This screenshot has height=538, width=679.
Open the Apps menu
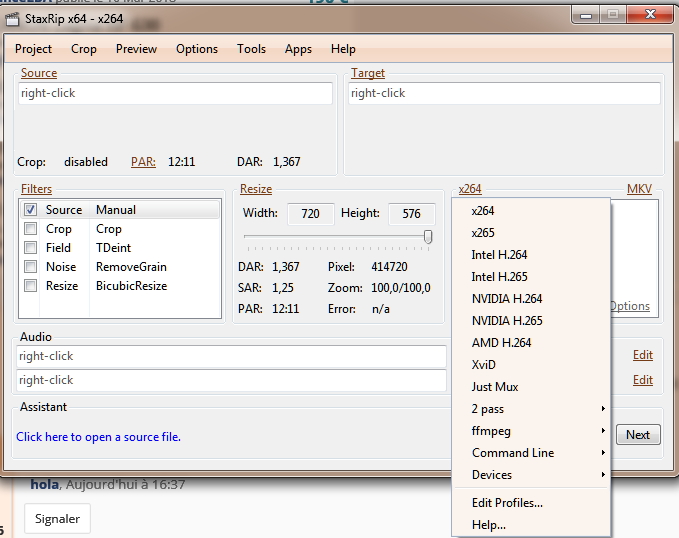click(x=298, y=49)
